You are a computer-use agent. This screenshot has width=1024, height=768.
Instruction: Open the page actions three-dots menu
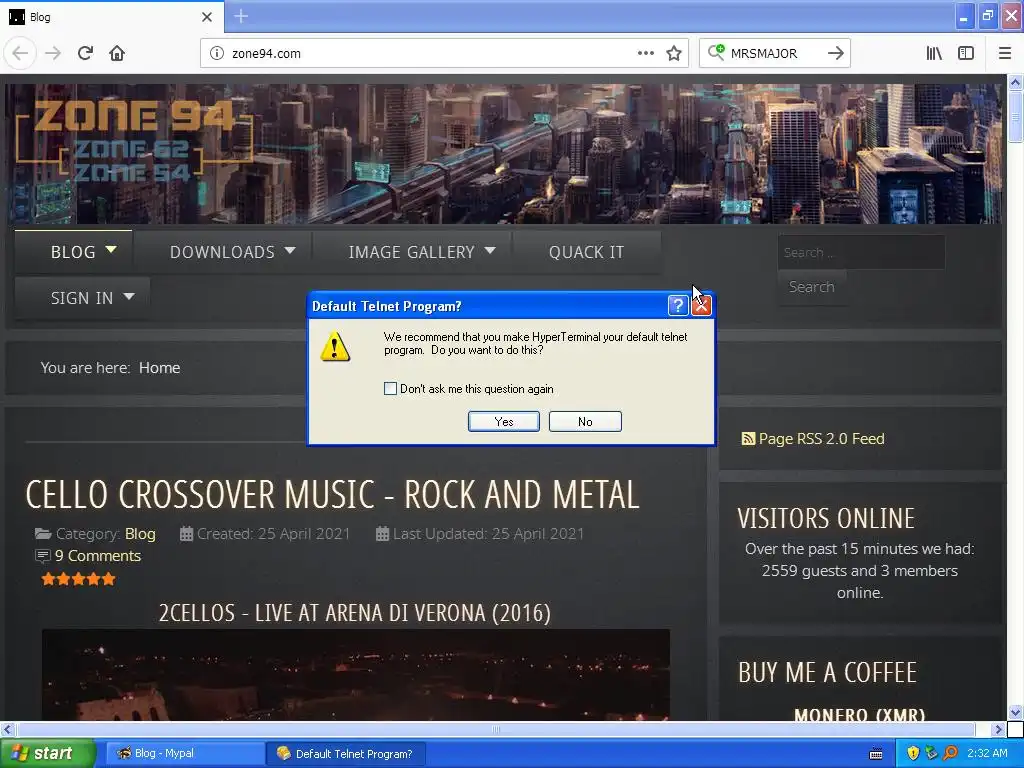pyautogui.click(x=645, y=53)
